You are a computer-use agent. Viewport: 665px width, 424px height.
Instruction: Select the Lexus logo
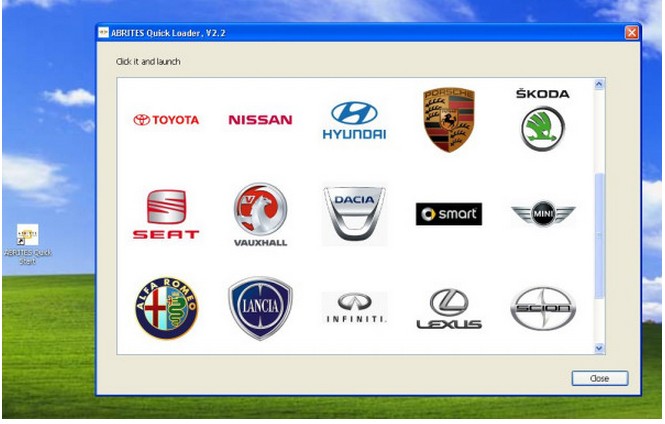[449, 309]
